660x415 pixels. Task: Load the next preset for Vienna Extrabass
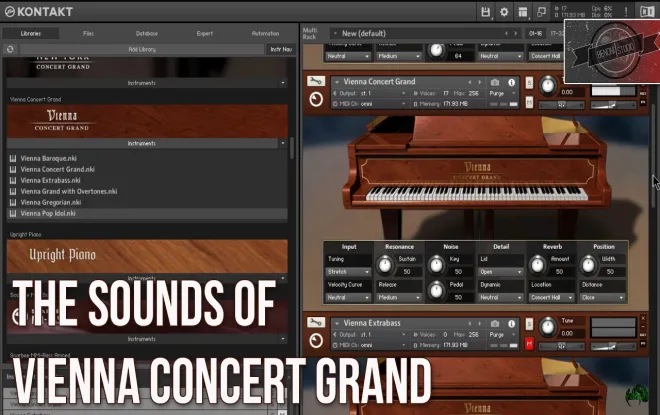click(480, 323)
